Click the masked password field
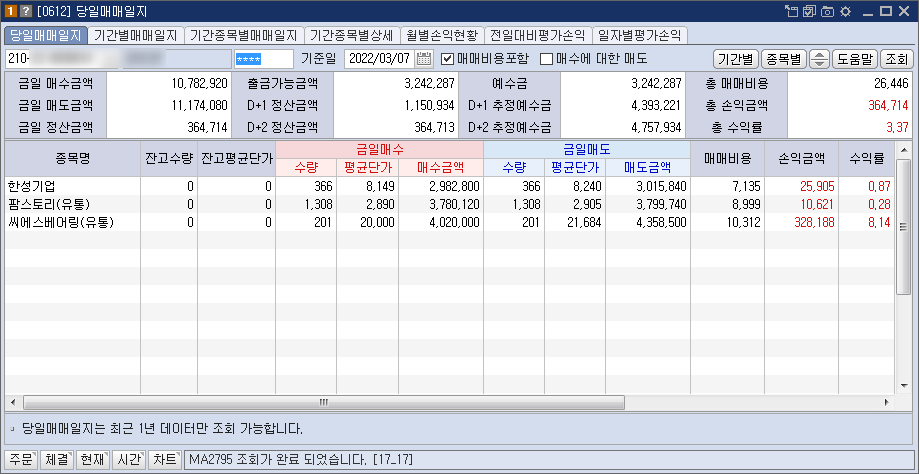This screenshot has height=474, width=919. coord(264,59)
